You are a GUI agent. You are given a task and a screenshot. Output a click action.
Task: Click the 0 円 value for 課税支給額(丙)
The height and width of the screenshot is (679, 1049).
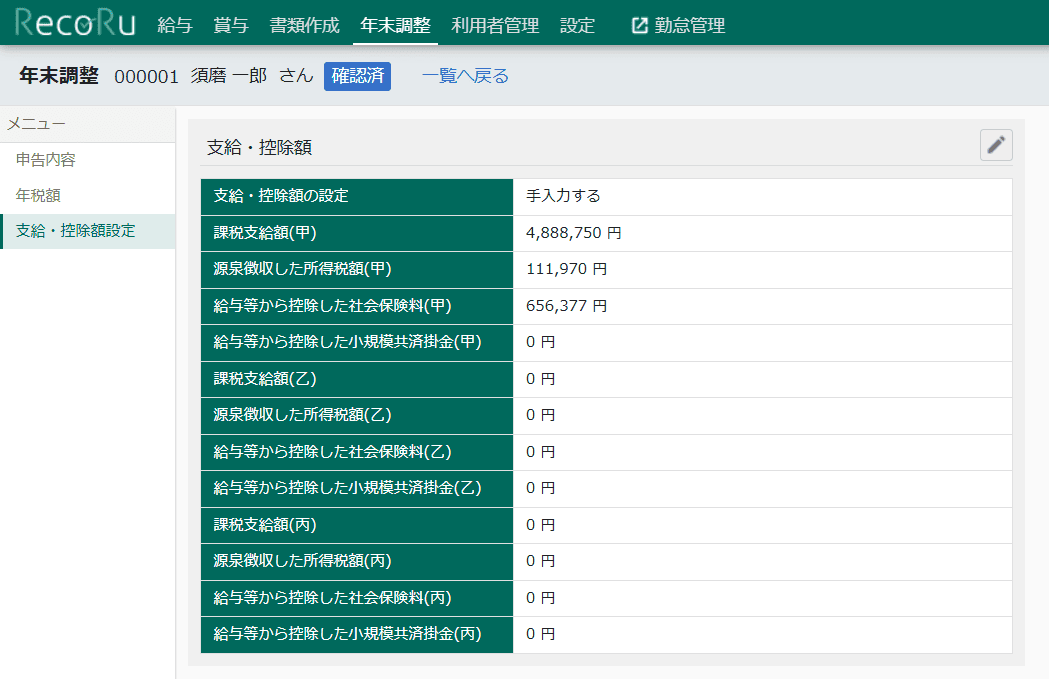[540, 524]
